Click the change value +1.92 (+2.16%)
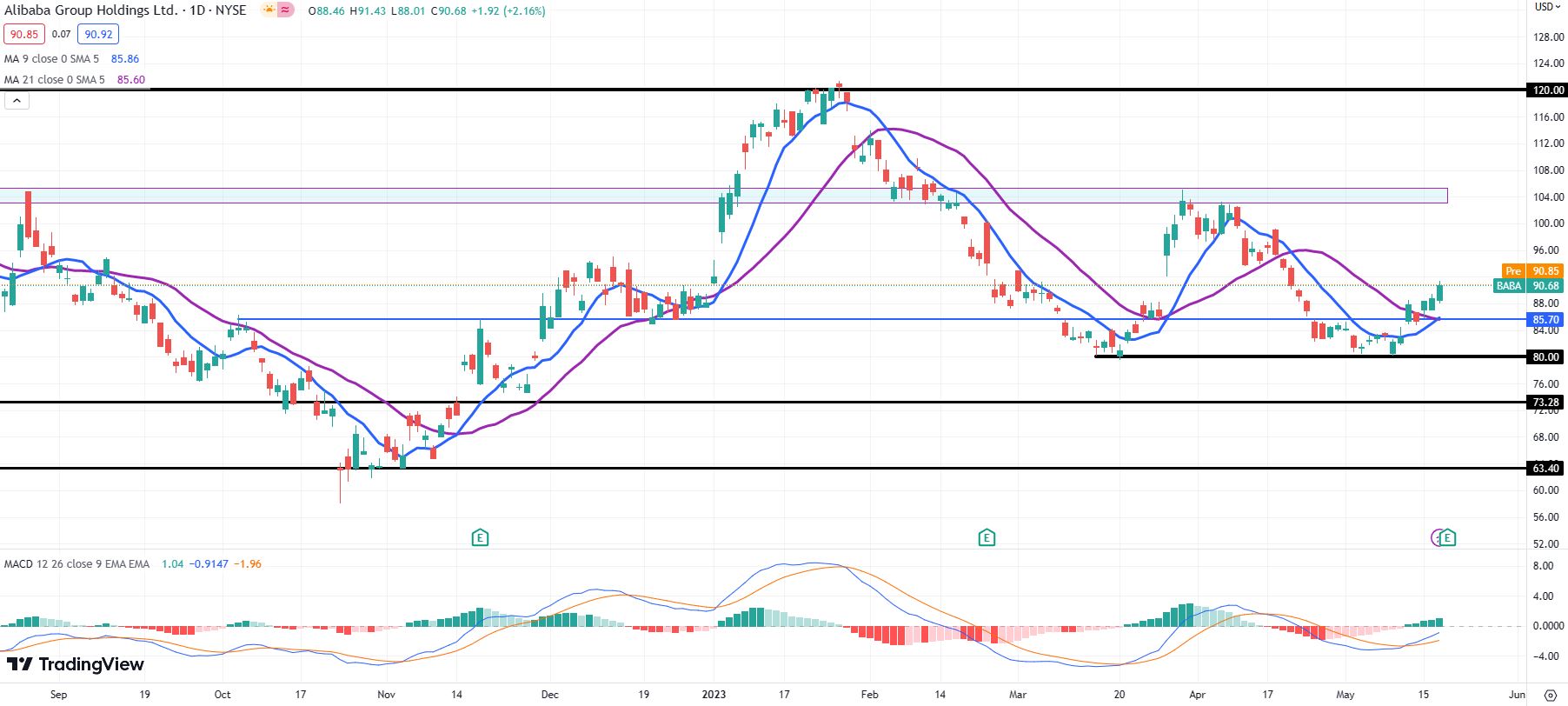 (x=508, y=11)
